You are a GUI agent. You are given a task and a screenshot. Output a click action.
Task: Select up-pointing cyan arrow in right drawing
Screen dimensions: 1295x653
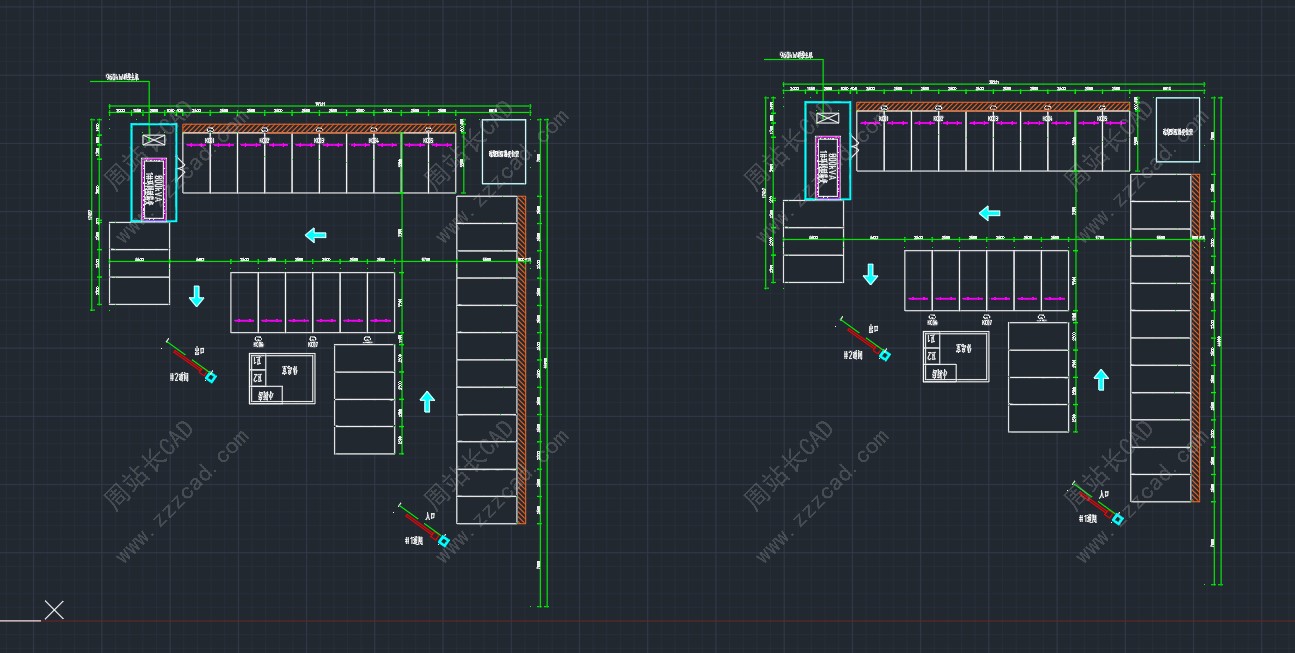point(1101,379)
